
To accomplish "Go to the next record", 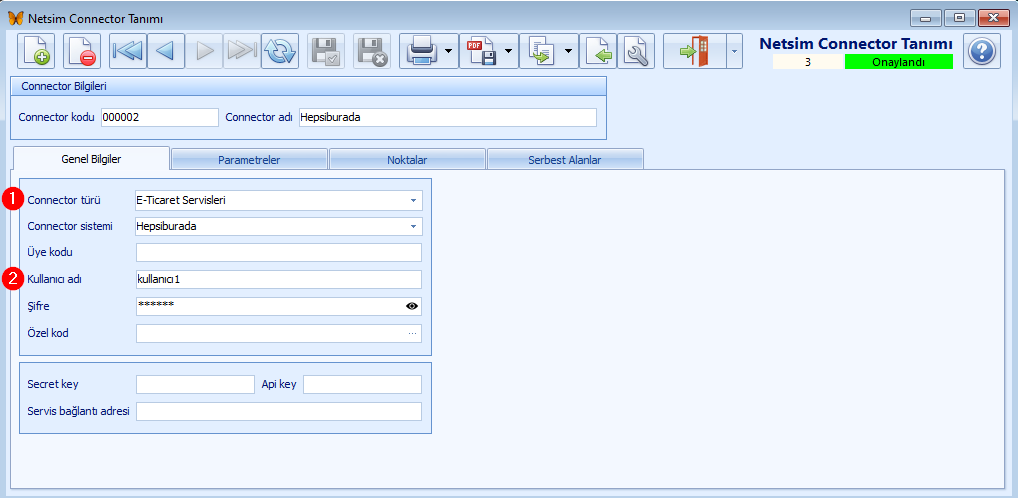I will coord(204,51).
